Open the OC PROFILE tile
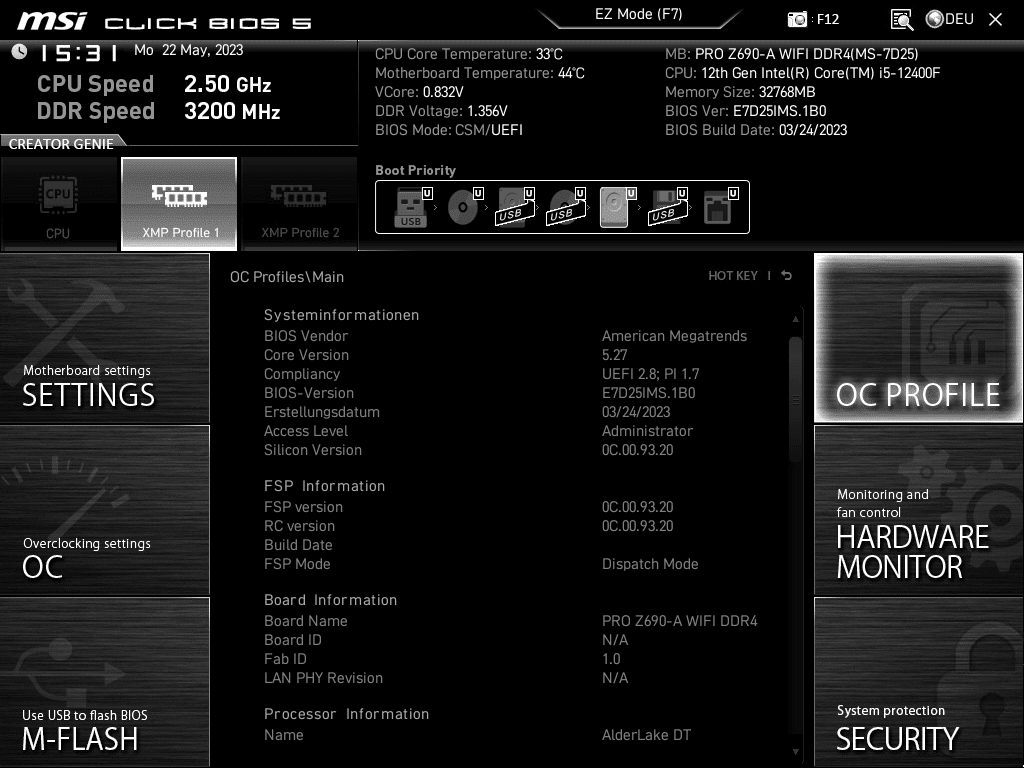The width and height of the screenshot is (1024, 768). [x=918, y=338]
